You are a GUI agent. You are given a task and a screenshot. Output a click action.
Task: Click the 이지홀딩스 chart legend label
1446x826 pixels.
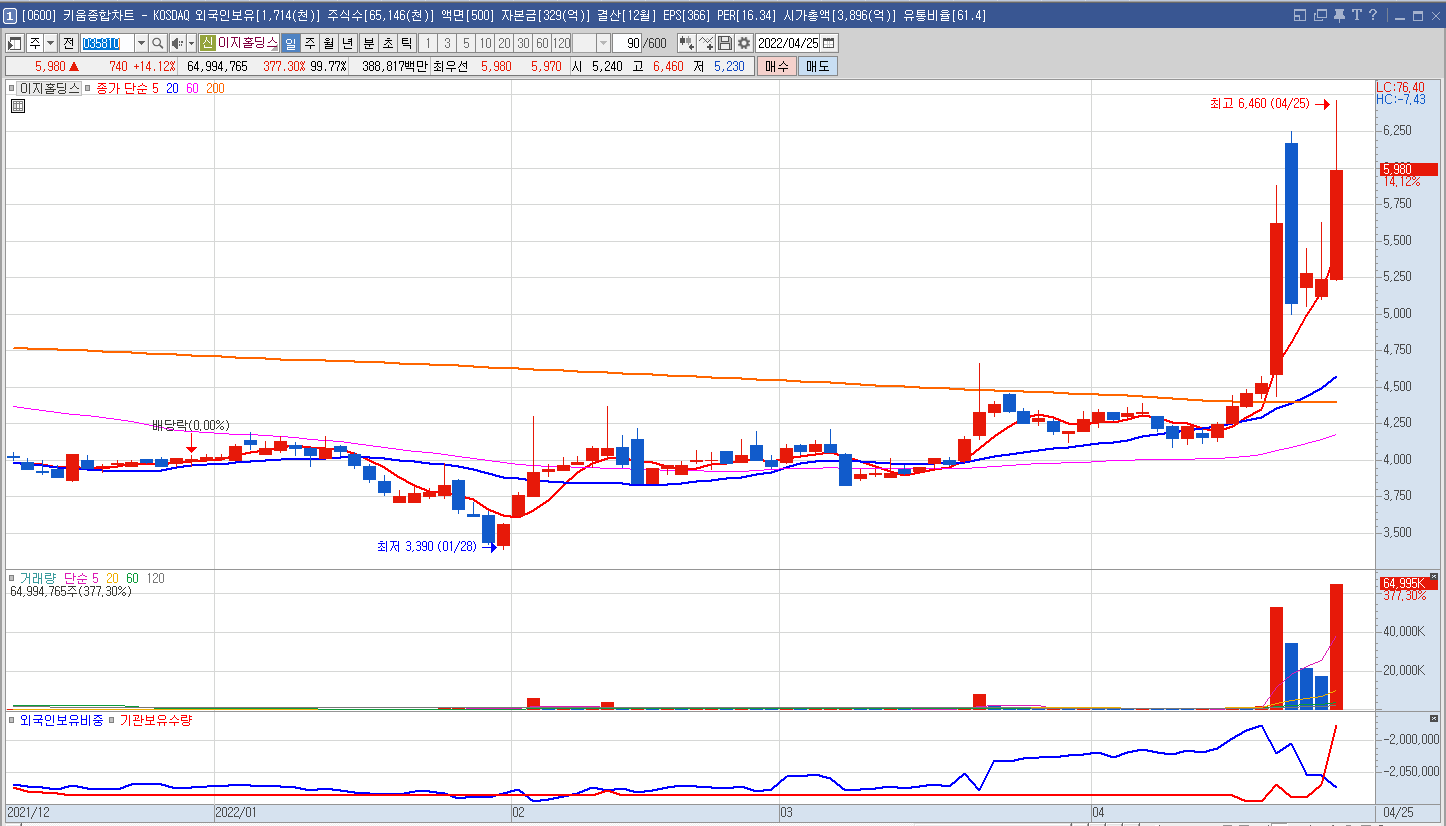click(50, 88)
